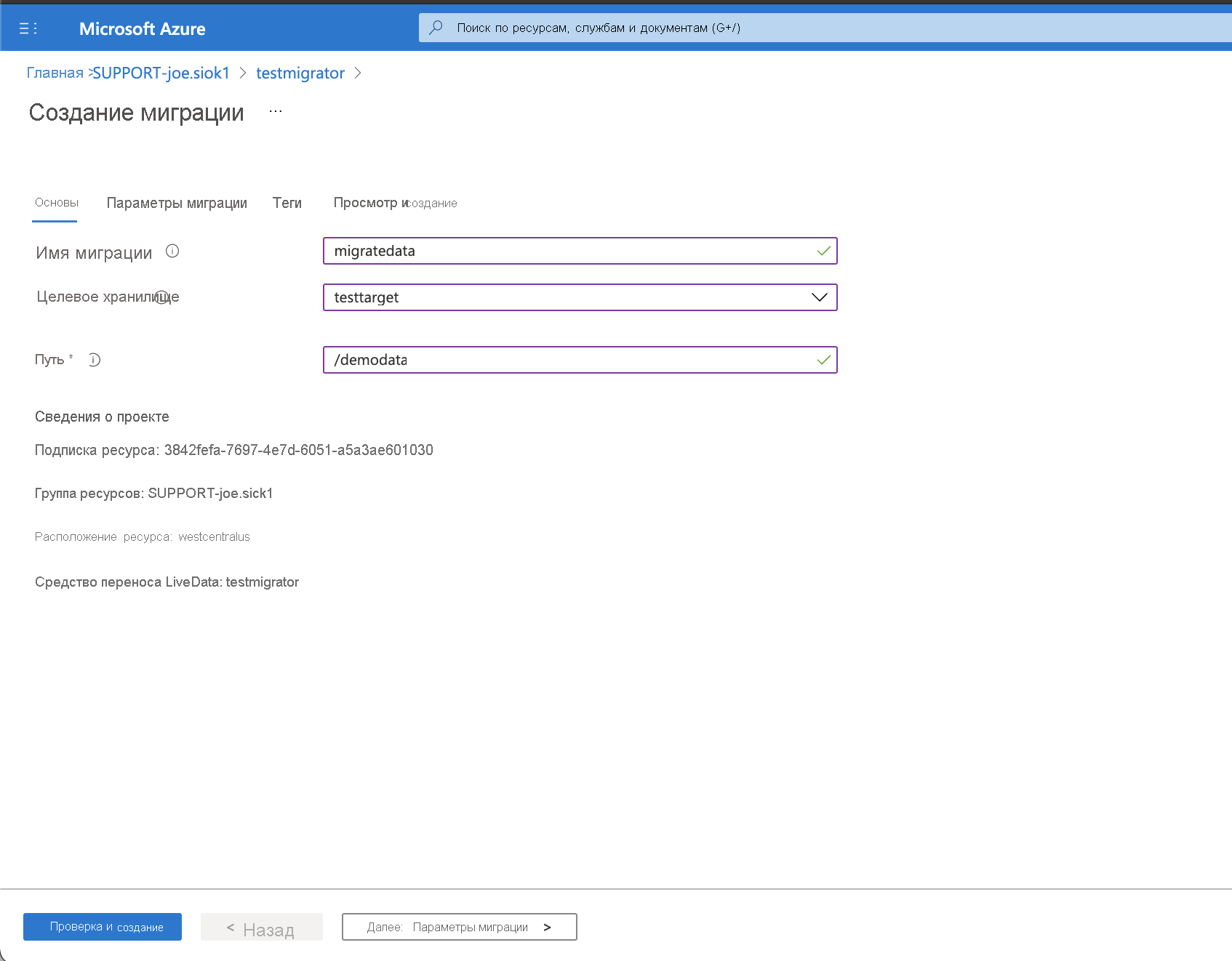Image resolution: width=1232 pixels, height=961 pixels.
Task: Expand the Целевое хранилище chevron
Action: click(x=819, y=297)
